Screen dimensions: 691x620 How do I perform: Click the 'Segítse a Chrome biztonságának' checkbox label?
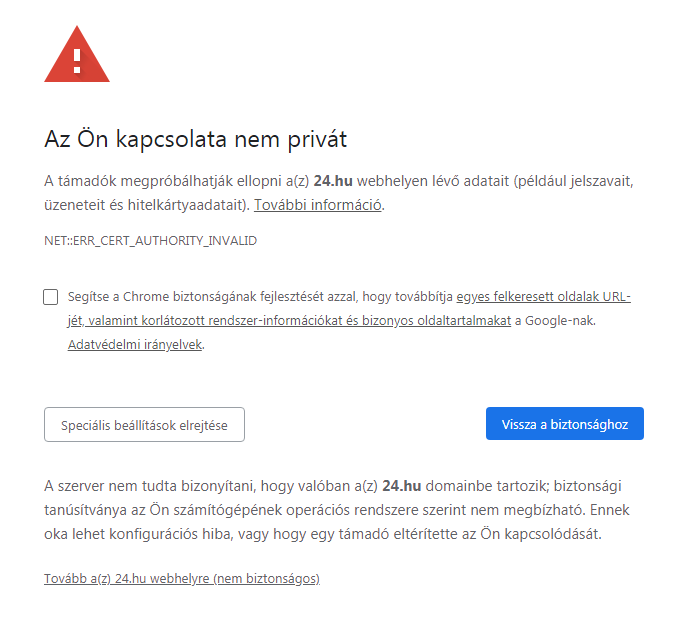(260, 297)
